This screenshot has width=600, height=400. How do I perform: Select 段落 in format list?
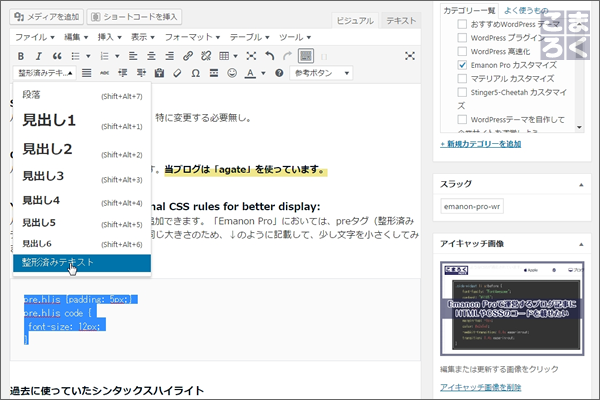tap(82, 95)
